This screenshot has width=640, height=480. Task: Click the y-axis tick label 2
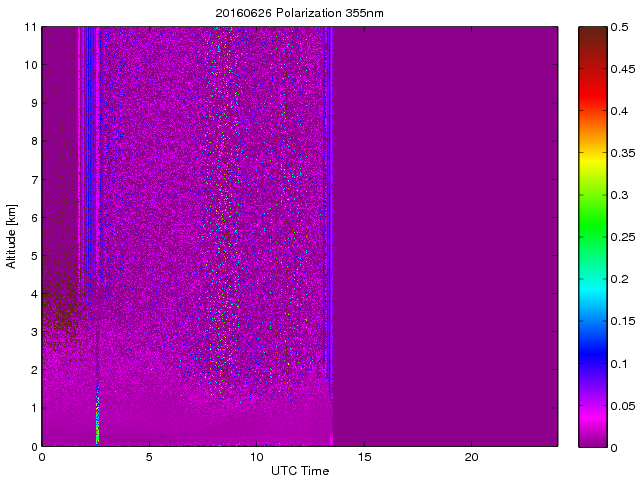tap(33, 370)
